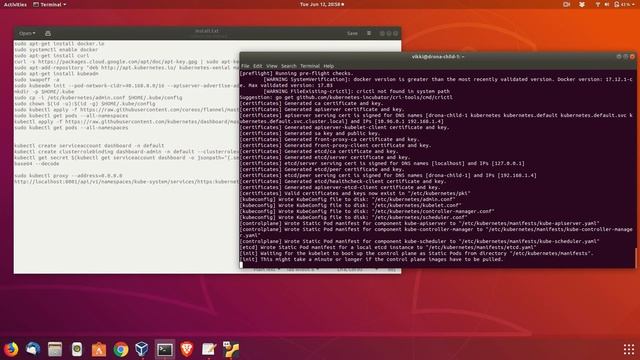
Task: Expand the system menu arrow in the top bar
Action: point(633,4)
